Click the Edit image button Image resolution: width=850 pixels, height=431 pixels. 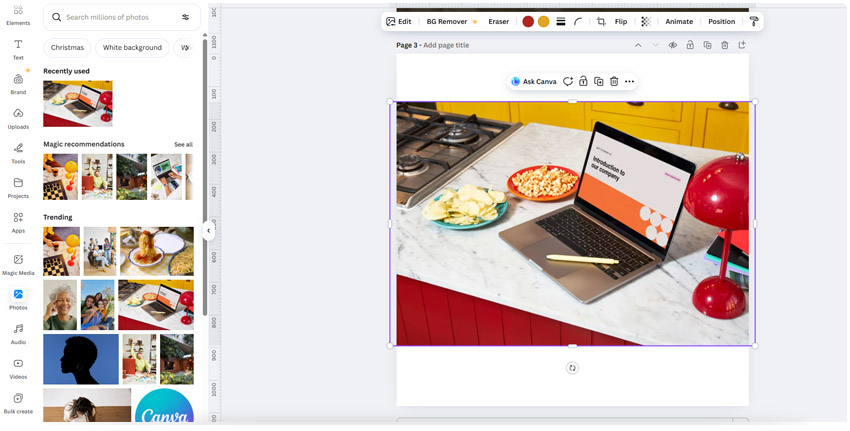[x=398, y=22]
